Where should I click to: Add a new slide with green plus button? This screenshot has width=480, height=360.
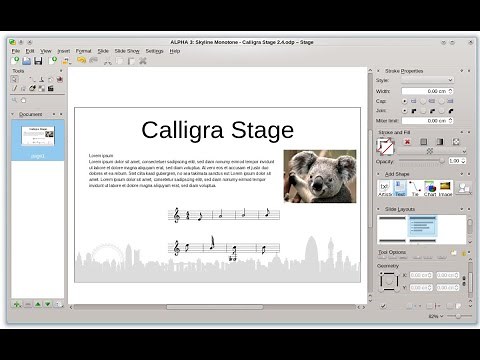coord(17,304)
